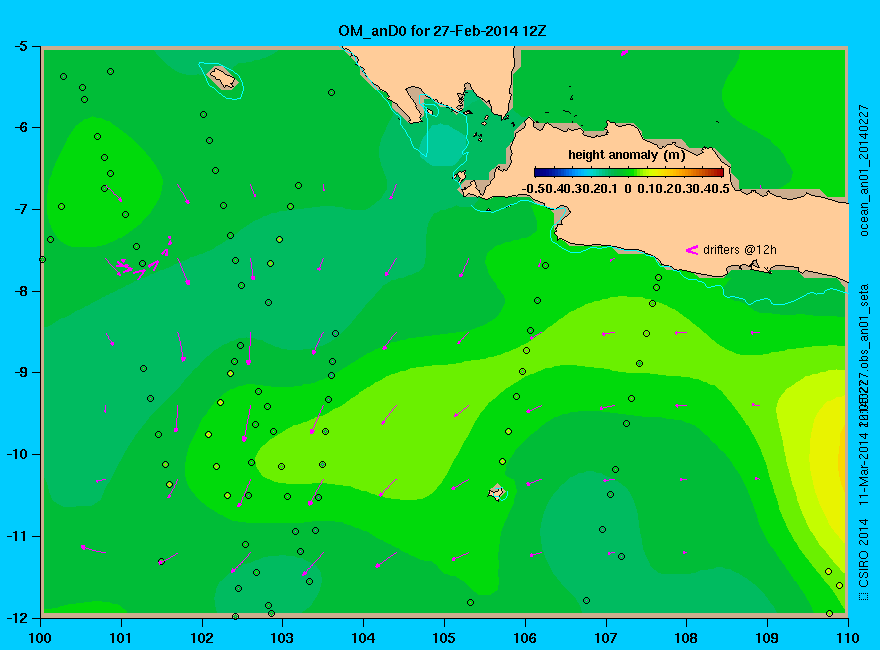Click the longitude tick label 106

(525, 638)
